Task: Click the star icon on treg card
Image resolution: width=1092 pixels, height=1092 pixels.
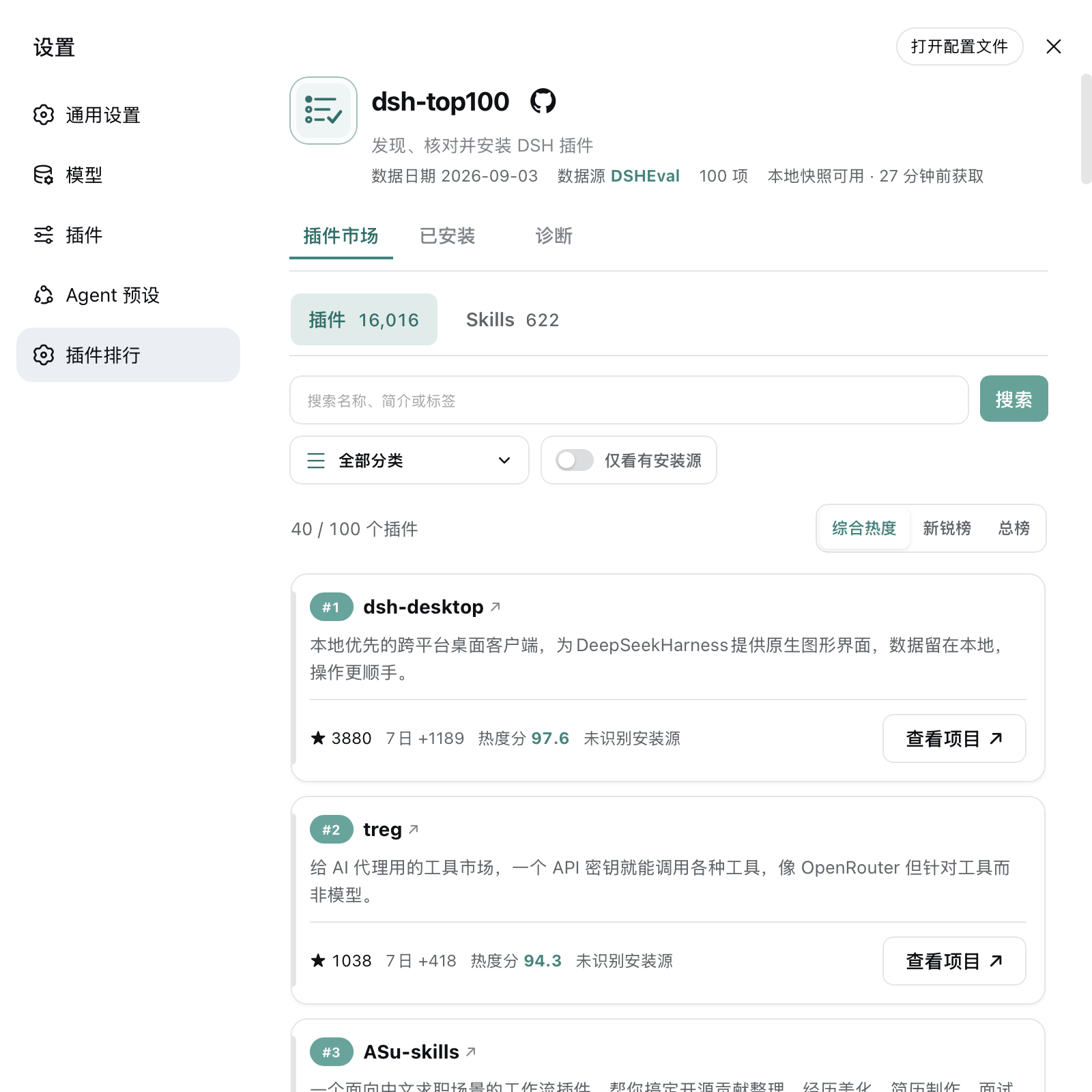Action: [x=318, y=960]
